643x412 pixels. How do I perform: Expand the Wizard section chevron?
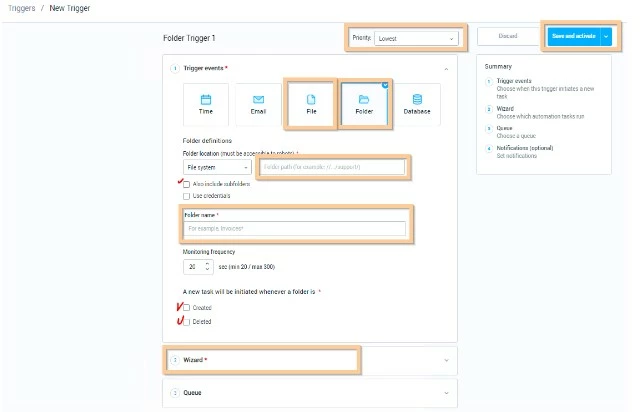(447, 360)
